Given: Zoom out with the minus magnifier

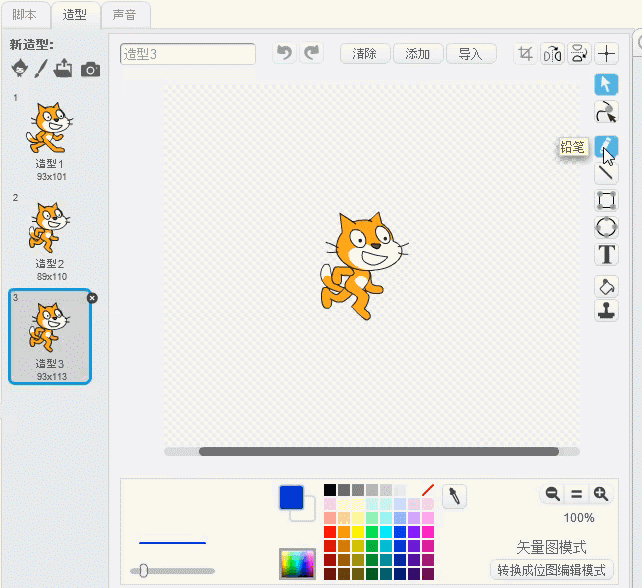Looking at the screenshot, I should tap(553, 494).
